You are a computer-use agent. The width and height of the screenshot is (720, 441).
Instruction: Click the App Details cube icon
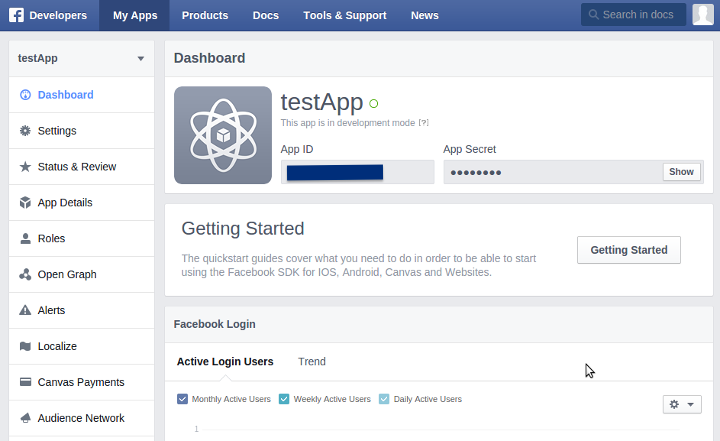[x=25, y=202]
